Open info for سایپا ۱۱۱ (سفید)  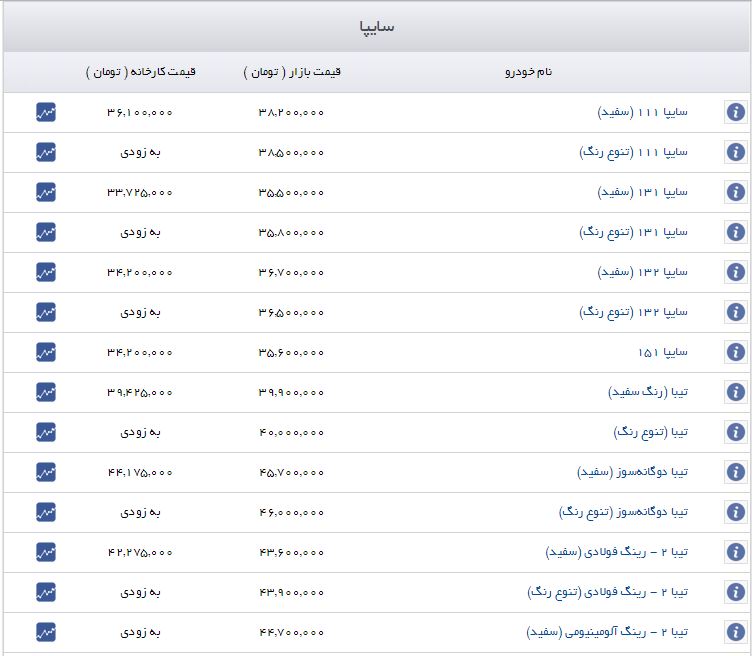click(735, 112)
